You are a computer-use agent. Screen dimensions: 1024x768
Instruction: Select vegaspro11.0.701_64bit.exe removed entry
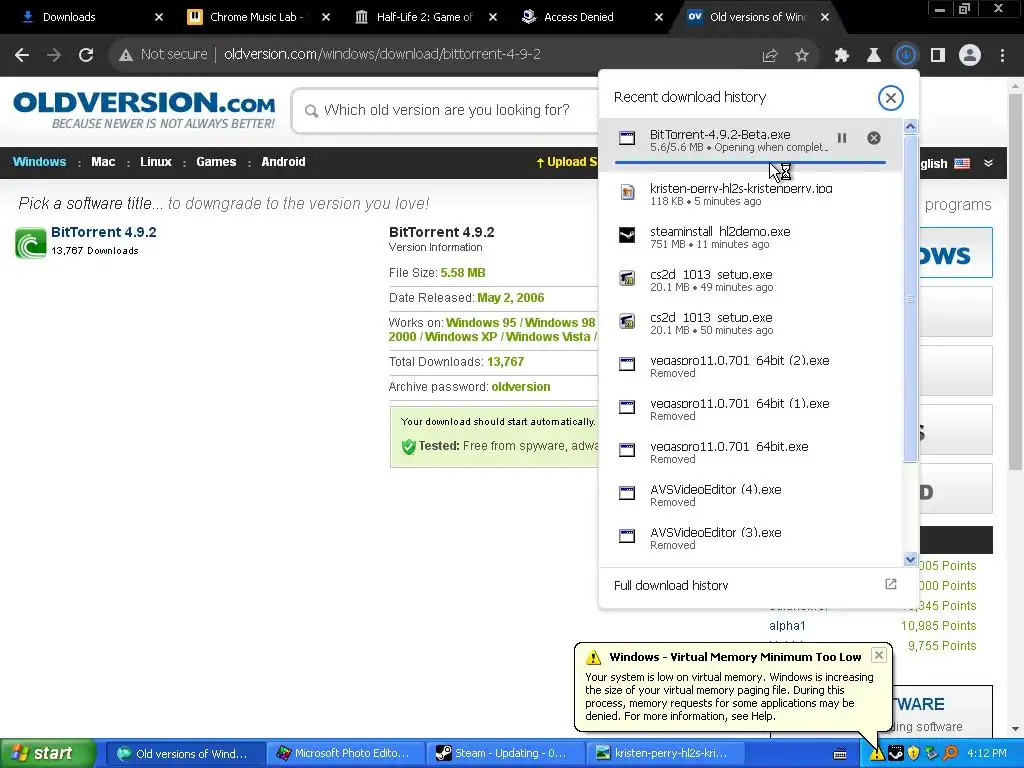tap(750, 453)
